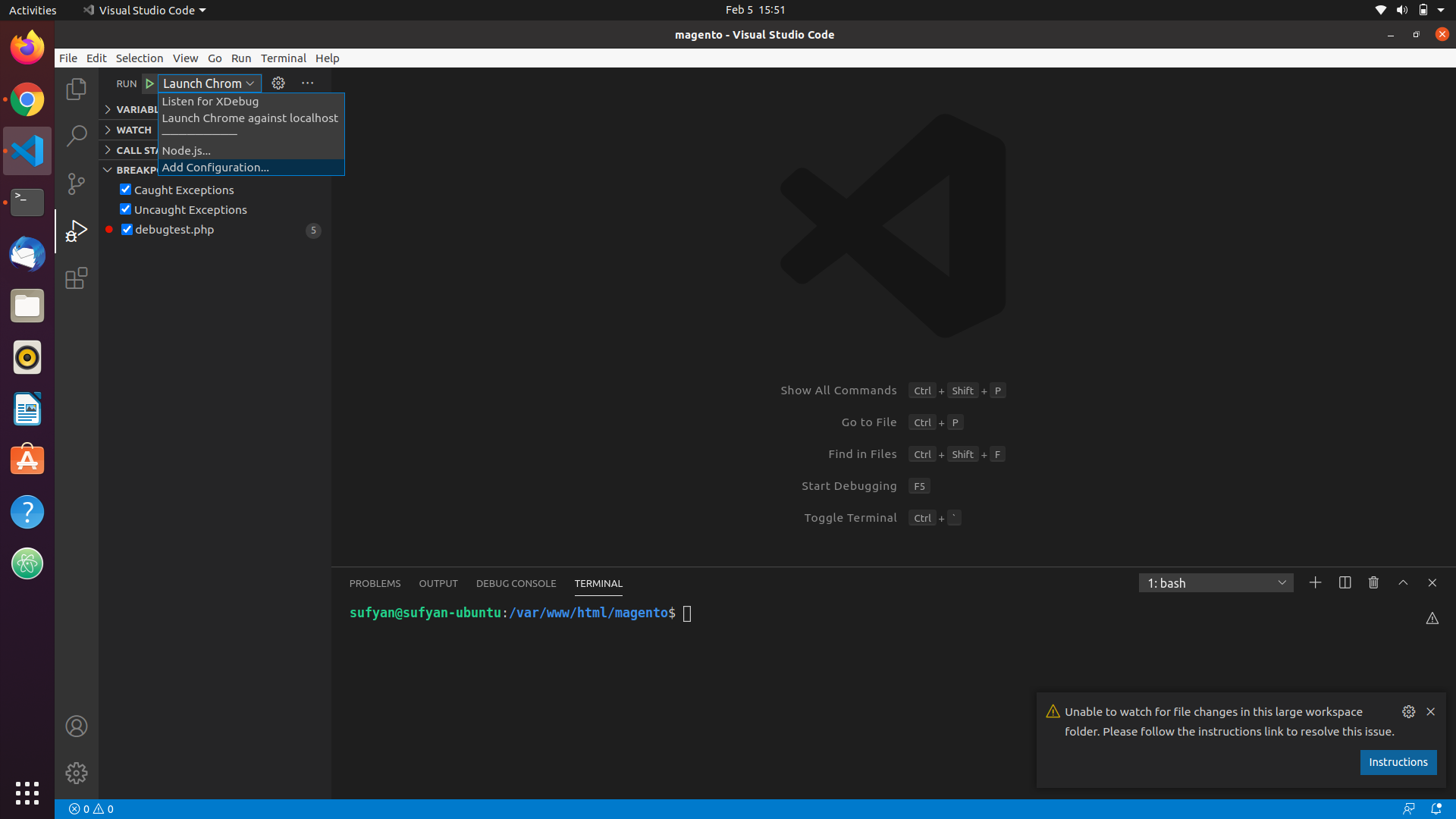Open the 1: bash terminal dropdown
The height and width of the screenshot is (819, 1456).
point(1216,582)
